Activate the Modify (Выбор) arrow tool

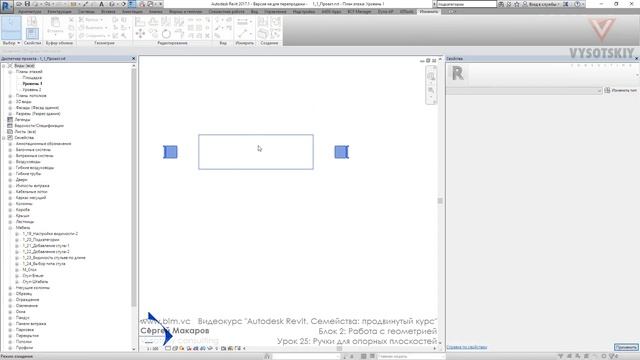pyautogui.click(x=11, y=28)
